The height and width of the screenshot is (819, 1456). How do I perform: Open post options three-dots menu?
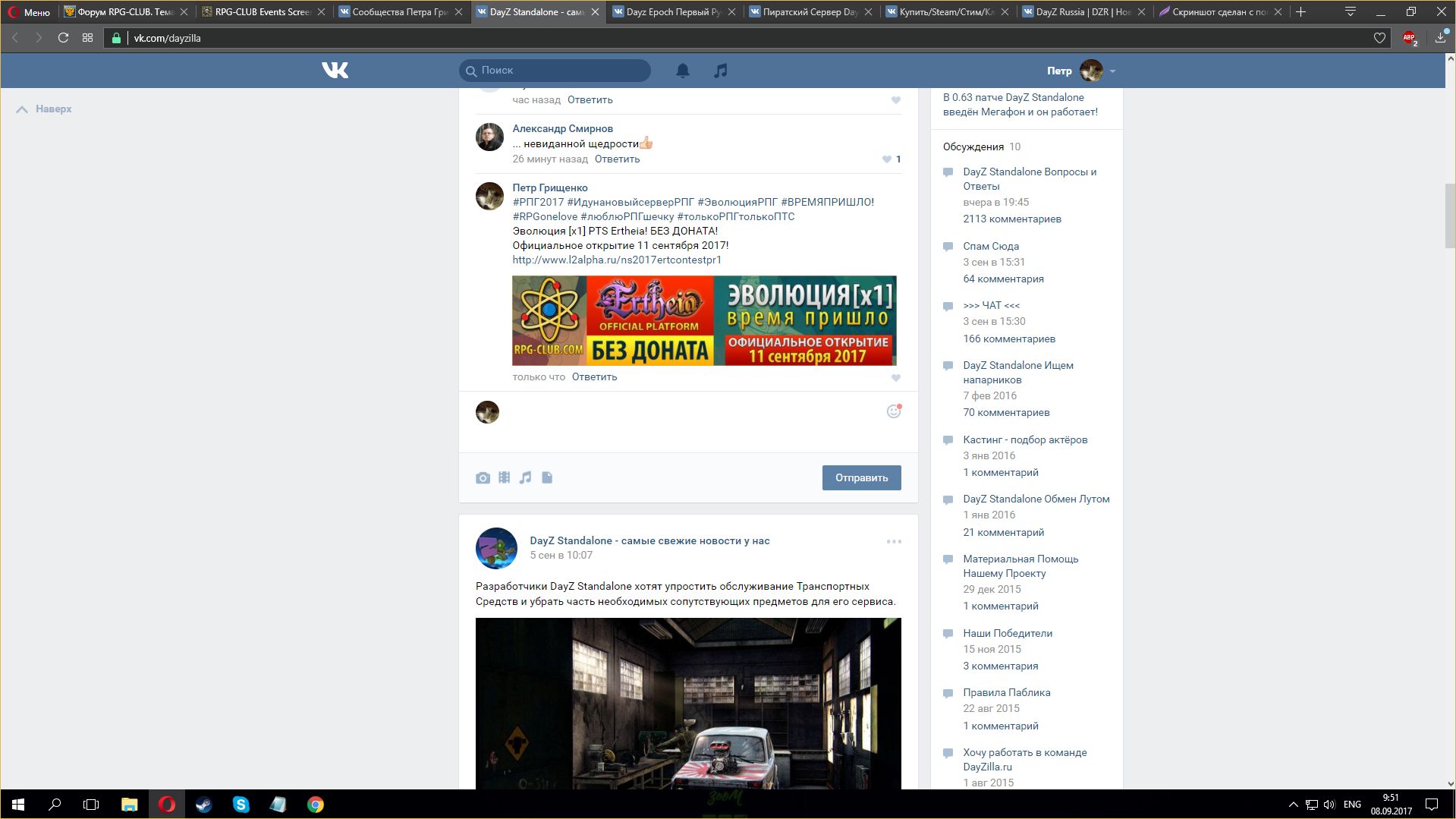point(894,541)
